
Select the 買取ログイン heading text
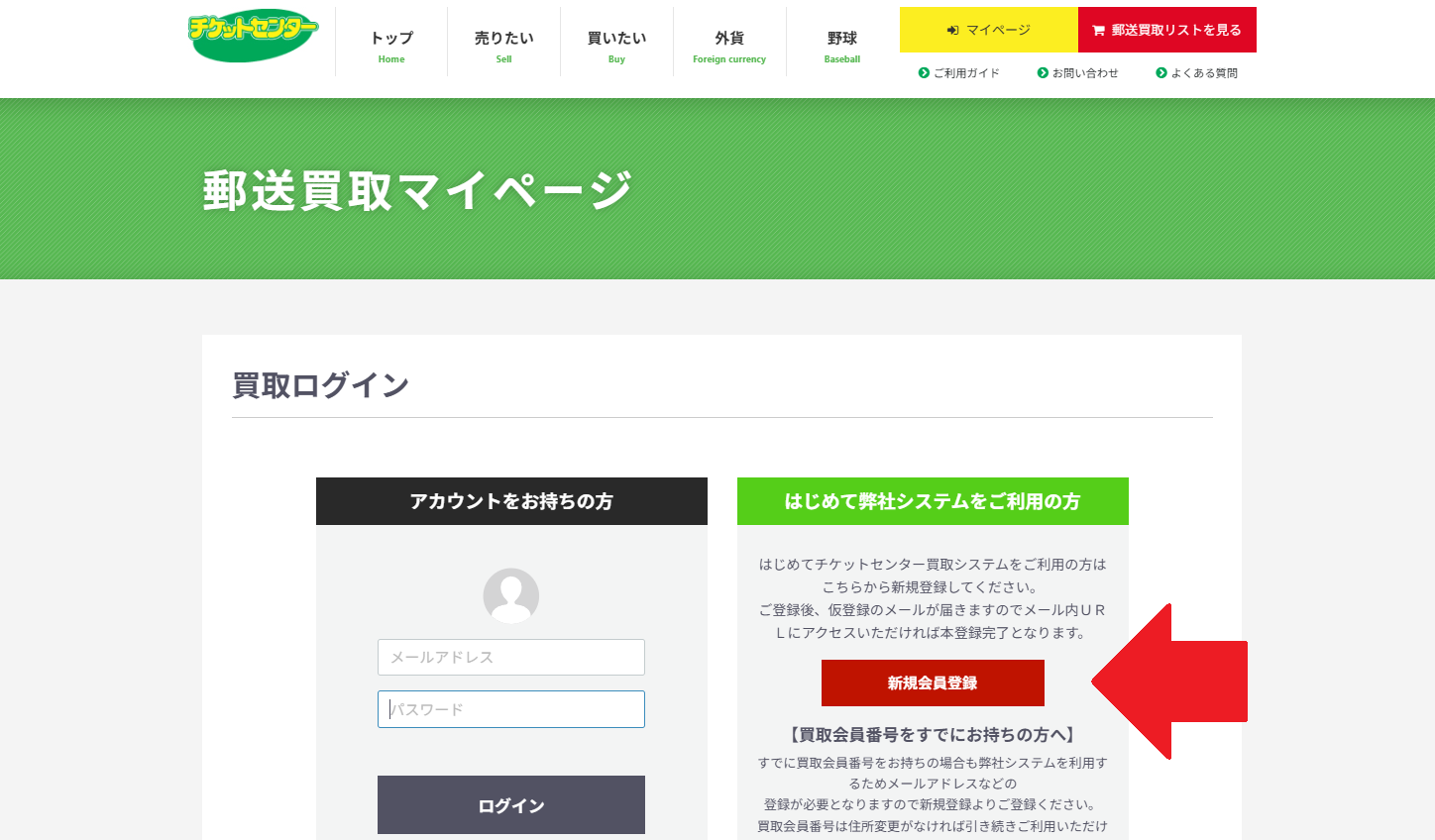click(x=321, y=385)
